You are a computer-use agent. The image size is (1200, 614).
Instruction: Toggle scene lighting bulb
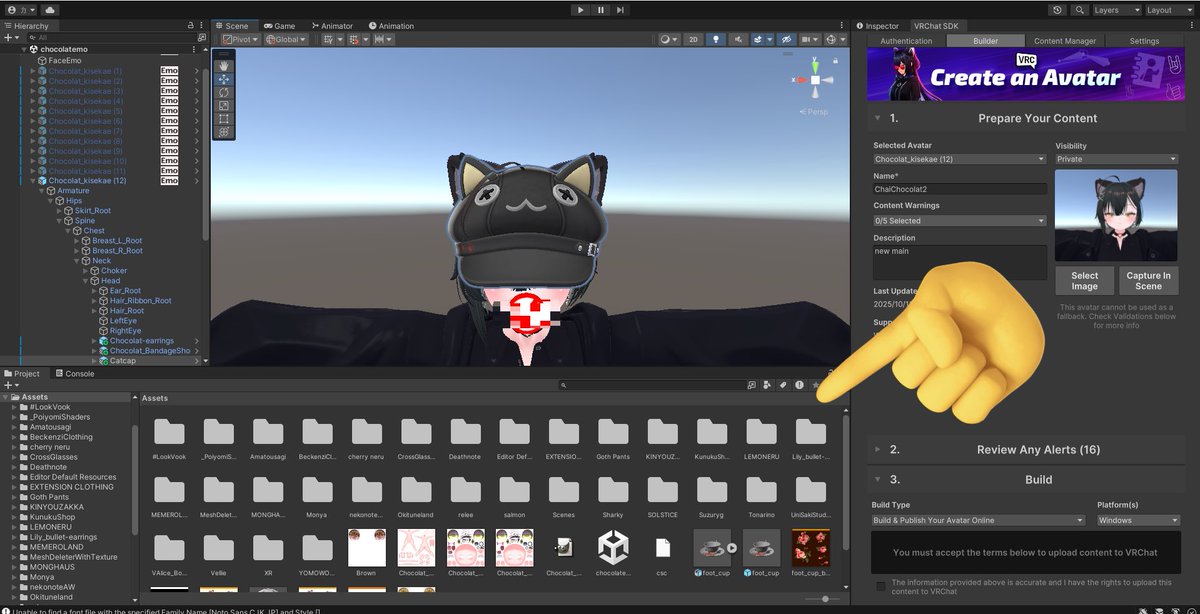[715, 40]
